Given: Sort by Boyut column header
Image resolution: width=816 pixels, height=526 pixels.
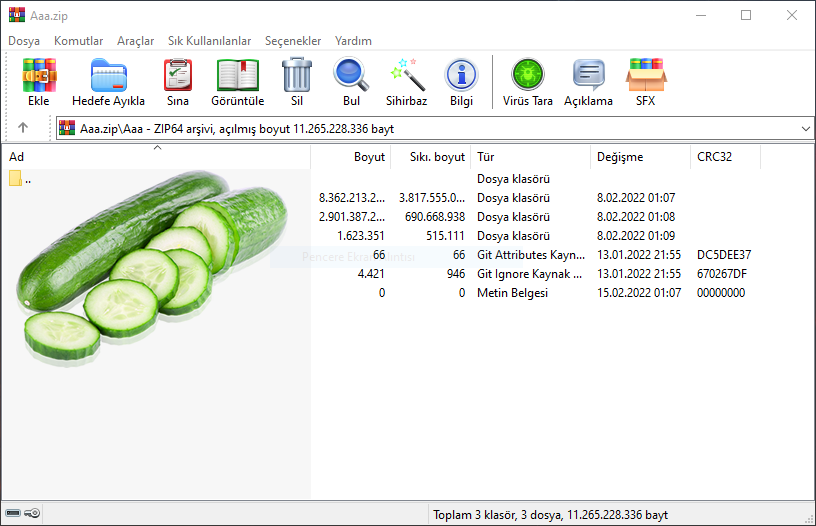Looking at the screenshot, I should coord(369,157).
